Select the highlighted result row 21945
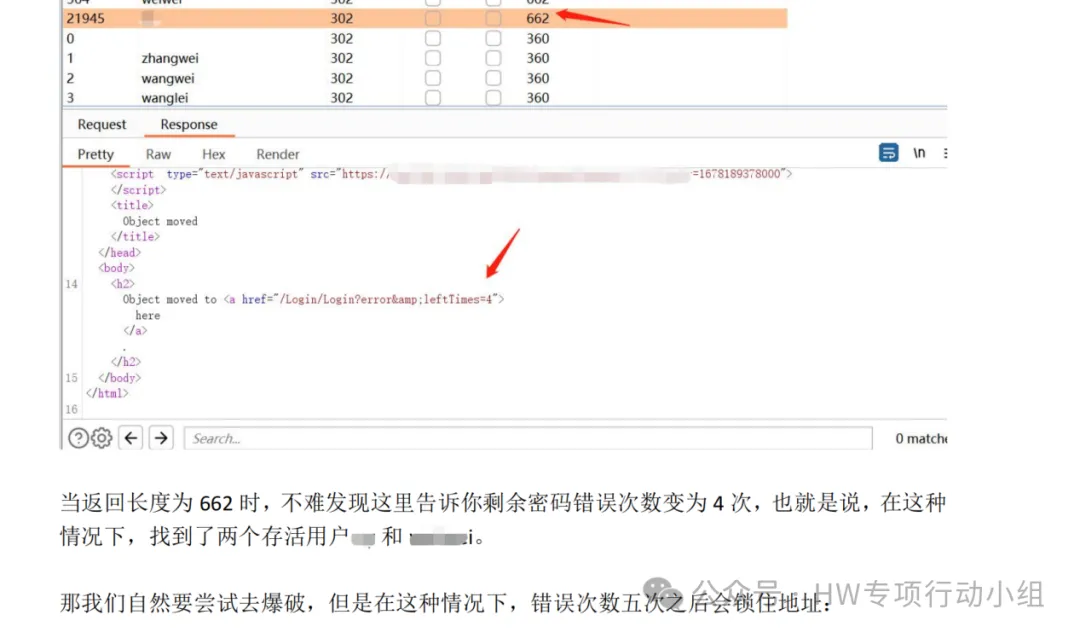Viewport: 1080px width, 638px height. click(x=425, y=19)
